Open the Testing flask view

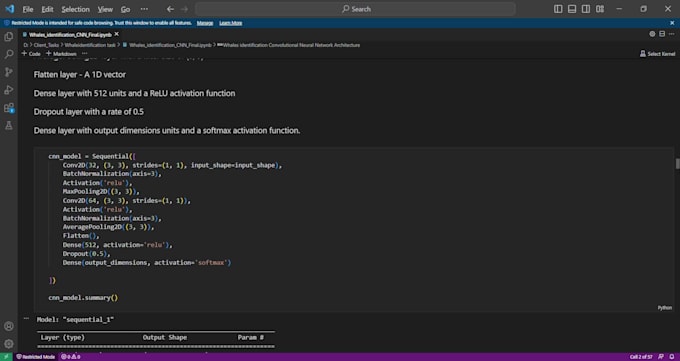9,125
